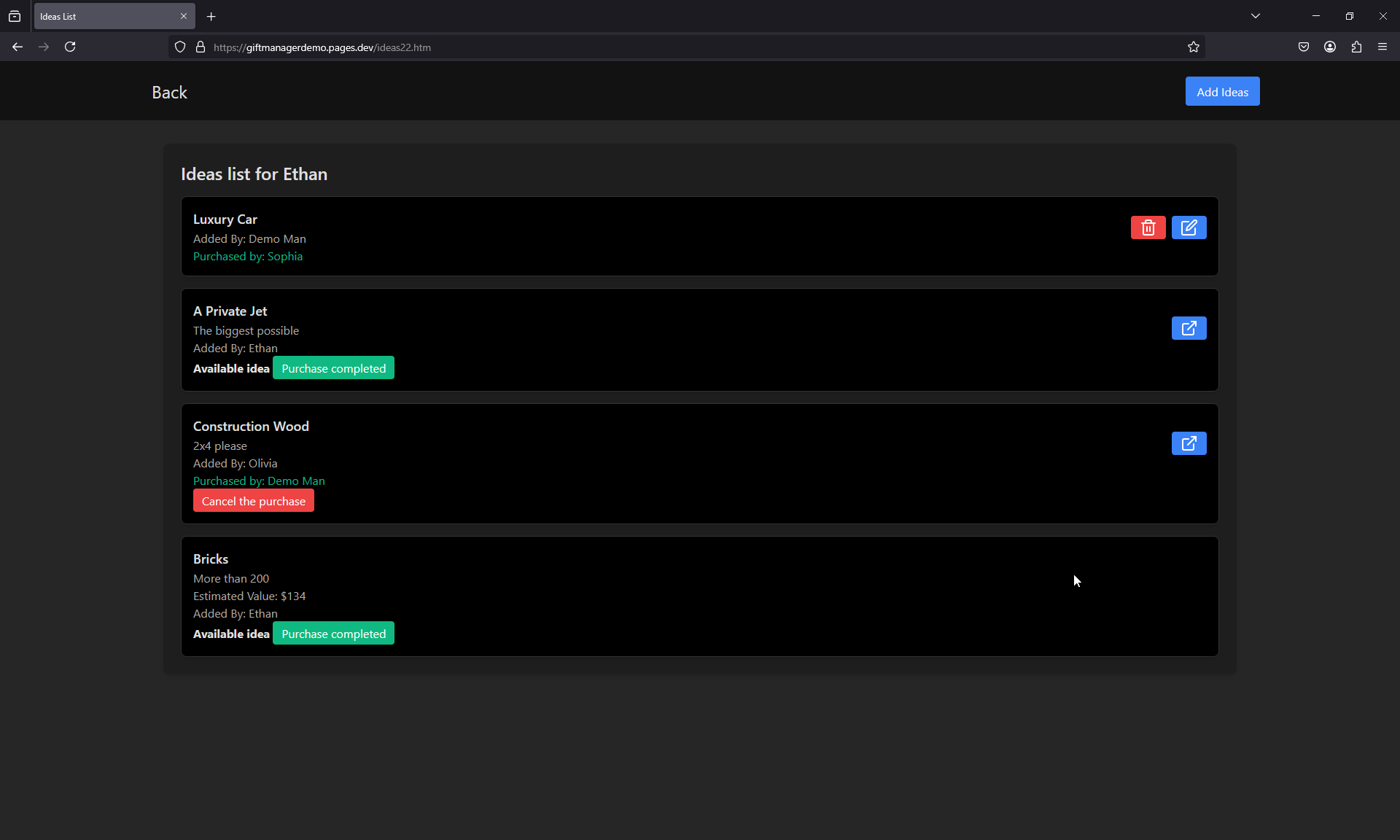
Task: Click the delete icon for Luxury Car
Action: tap(1148, 228)
